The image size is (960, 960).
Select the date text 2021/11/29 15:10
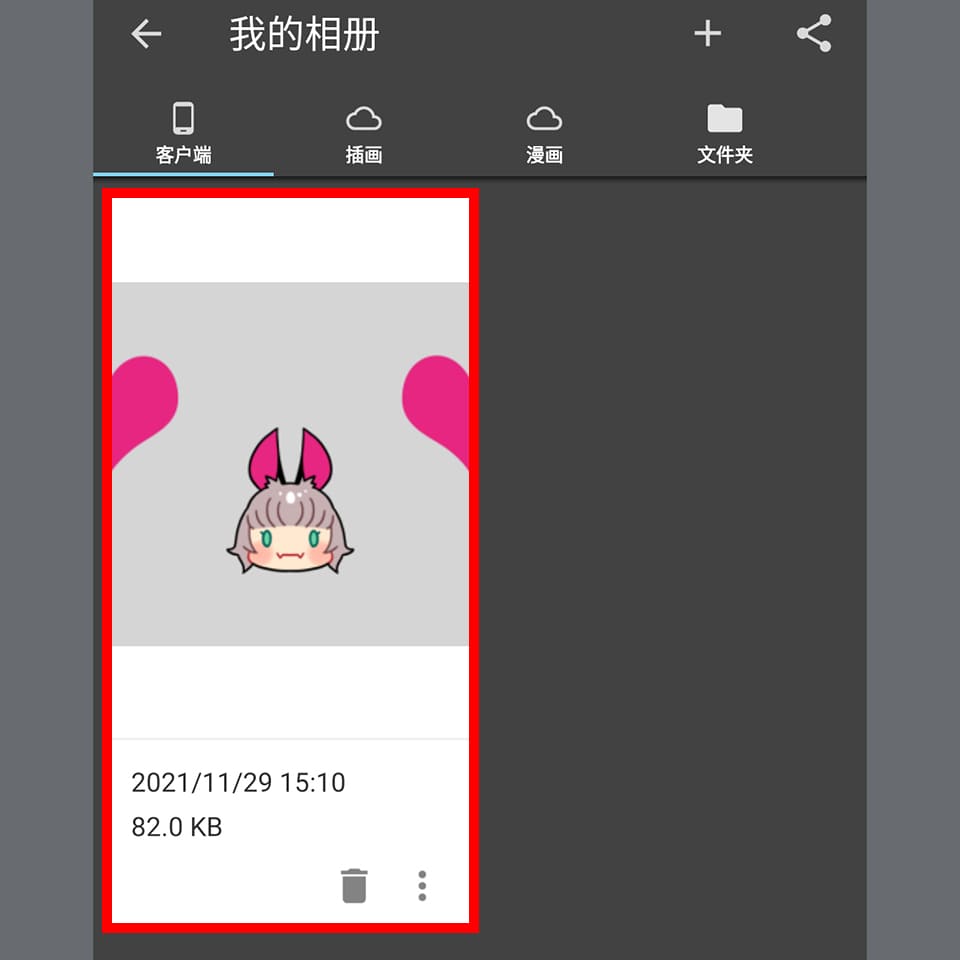(x=238, y=782)
